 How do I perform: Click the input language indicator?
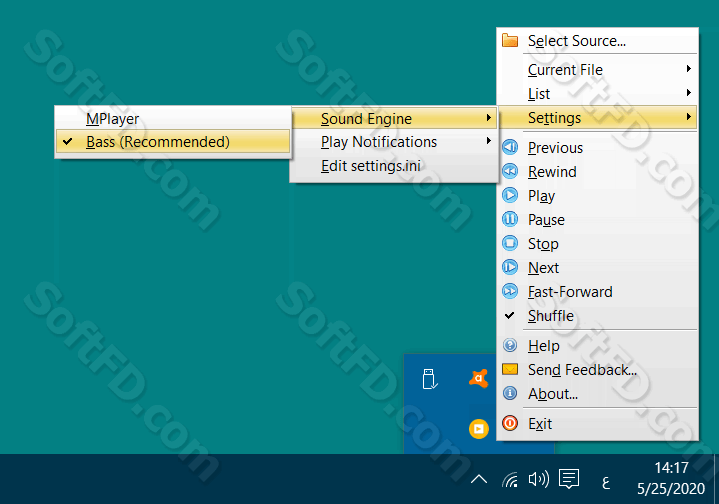coord(606,482)
